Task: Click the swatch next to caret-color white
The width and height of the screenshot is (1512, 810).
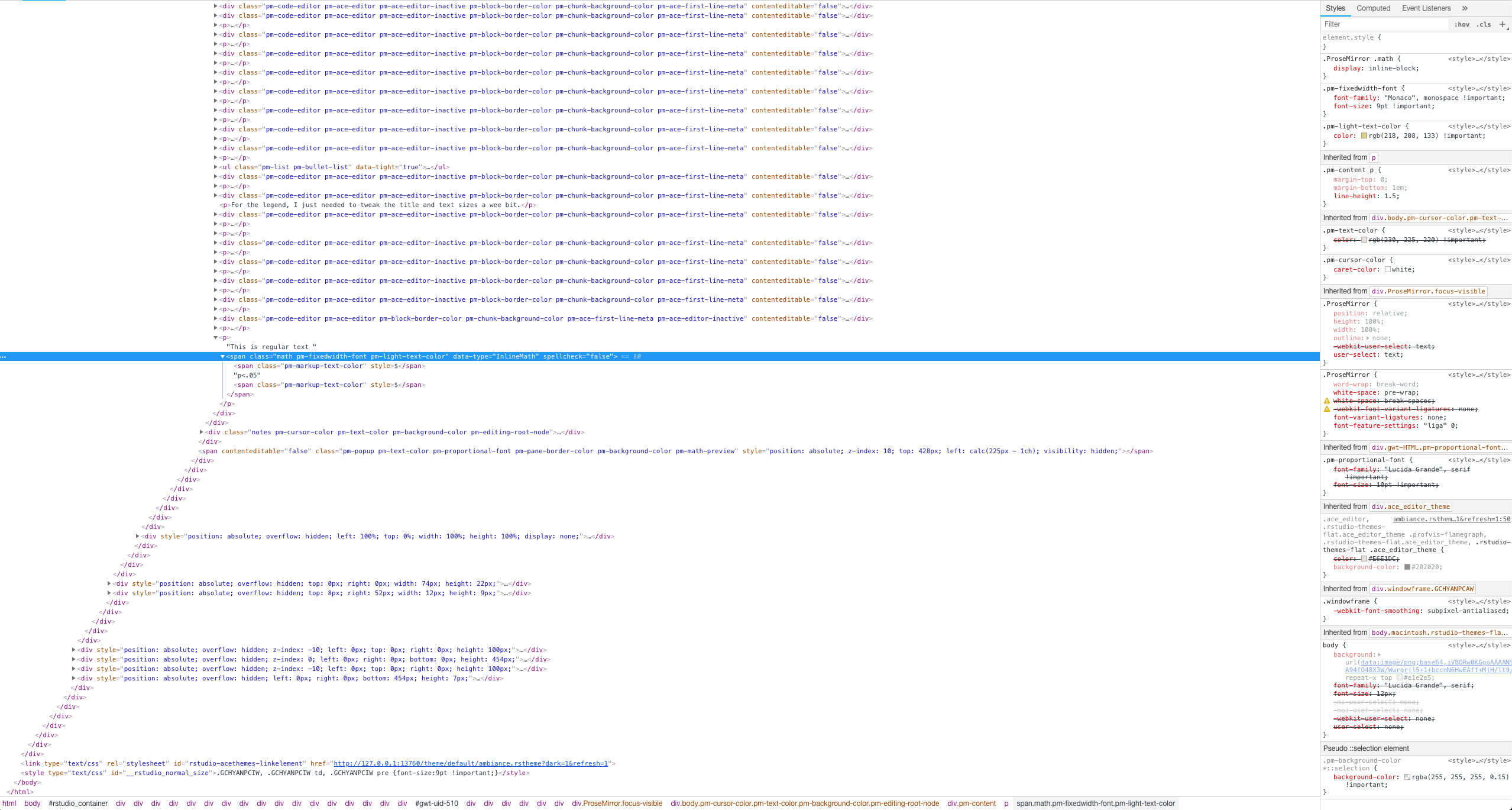Action: (1388, 269)
